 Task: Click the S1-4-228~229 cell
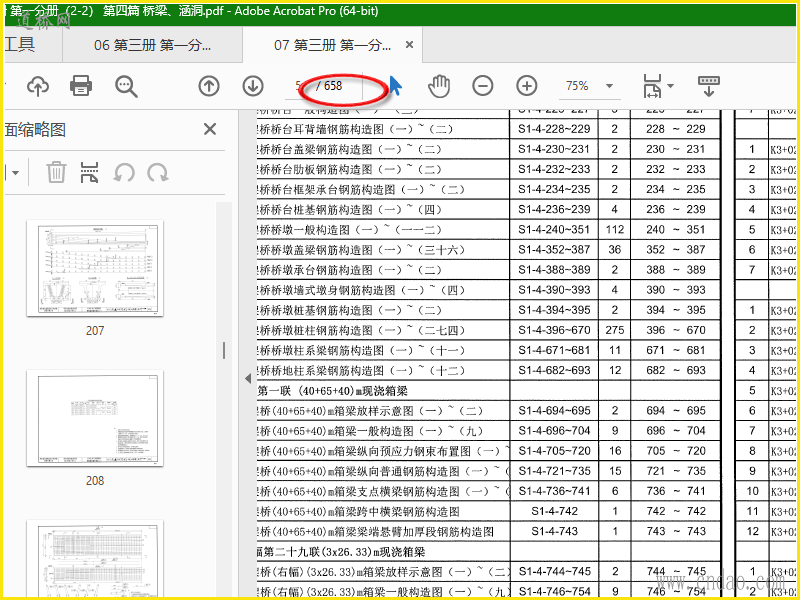(554, 129)
